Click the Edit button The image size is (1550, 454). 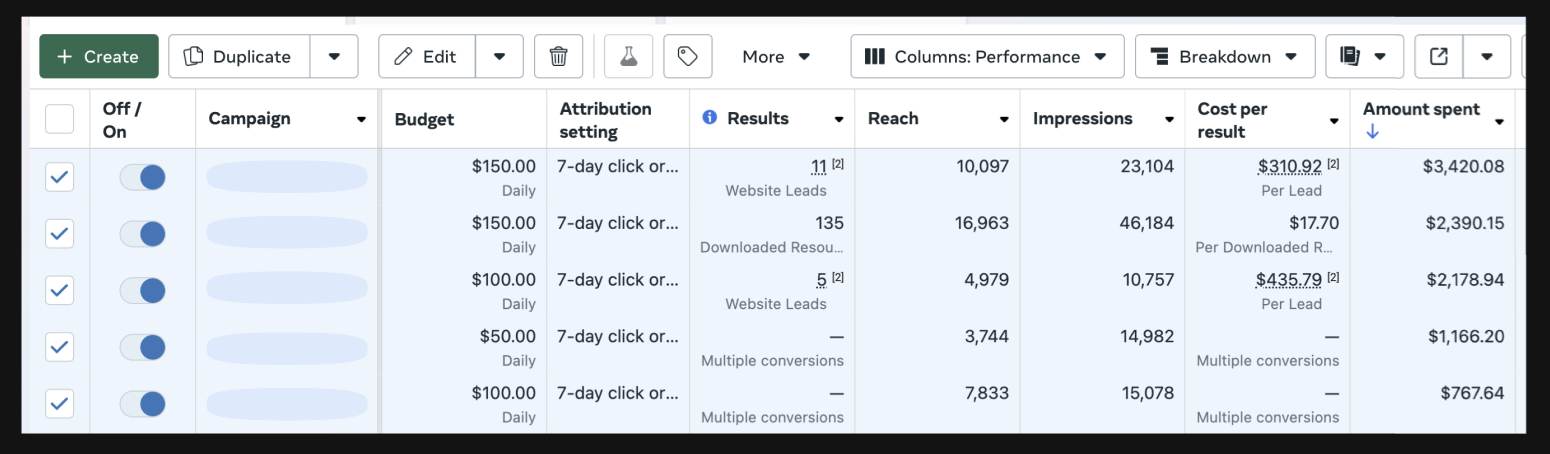(x=427, y=57)
